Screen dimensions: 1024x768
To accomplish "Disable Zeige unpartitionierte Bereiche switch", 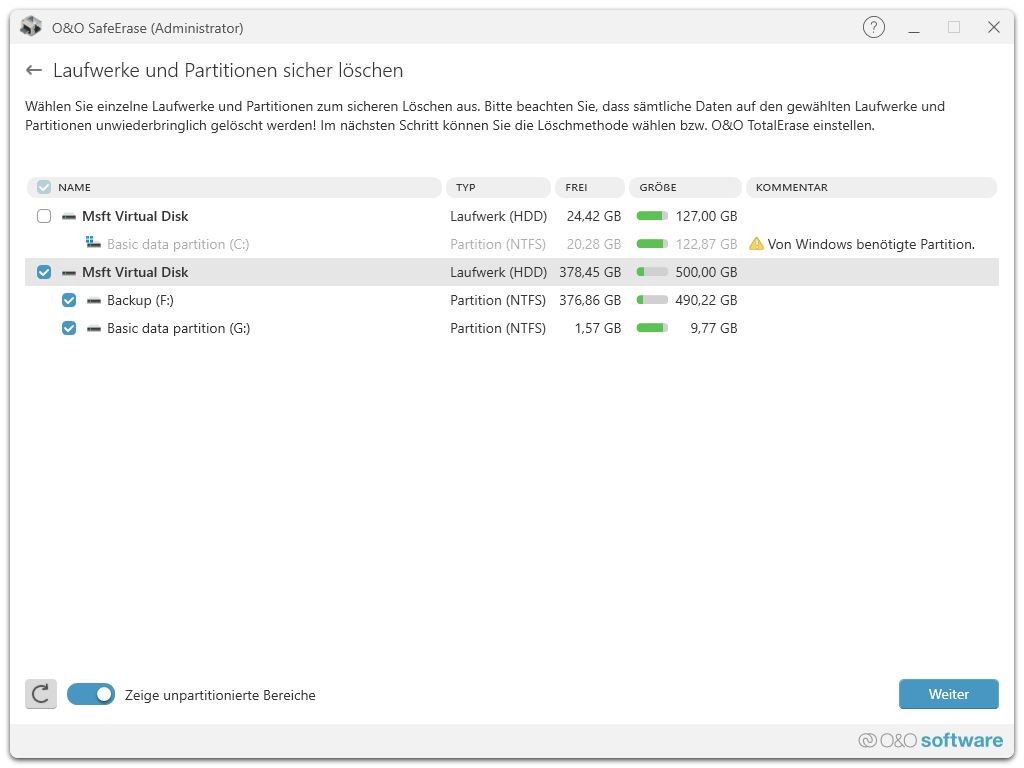I will (x=91, y=694).
